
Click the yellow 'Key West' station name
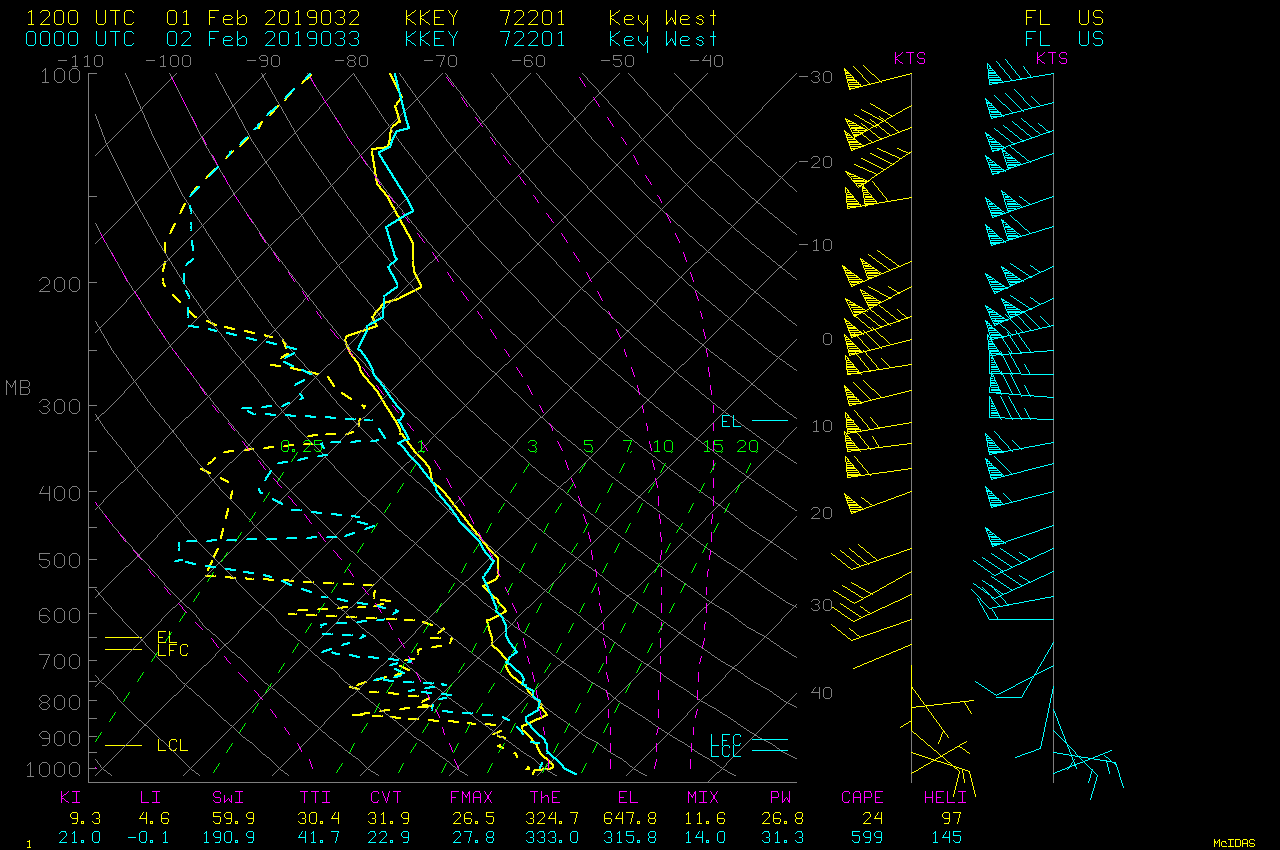pos(663,18)
